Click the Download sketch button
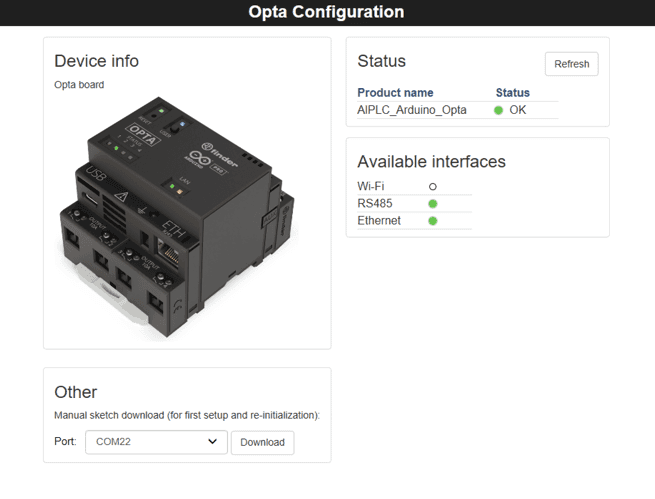Screen dimensions: 655x499 coord(262,442)
